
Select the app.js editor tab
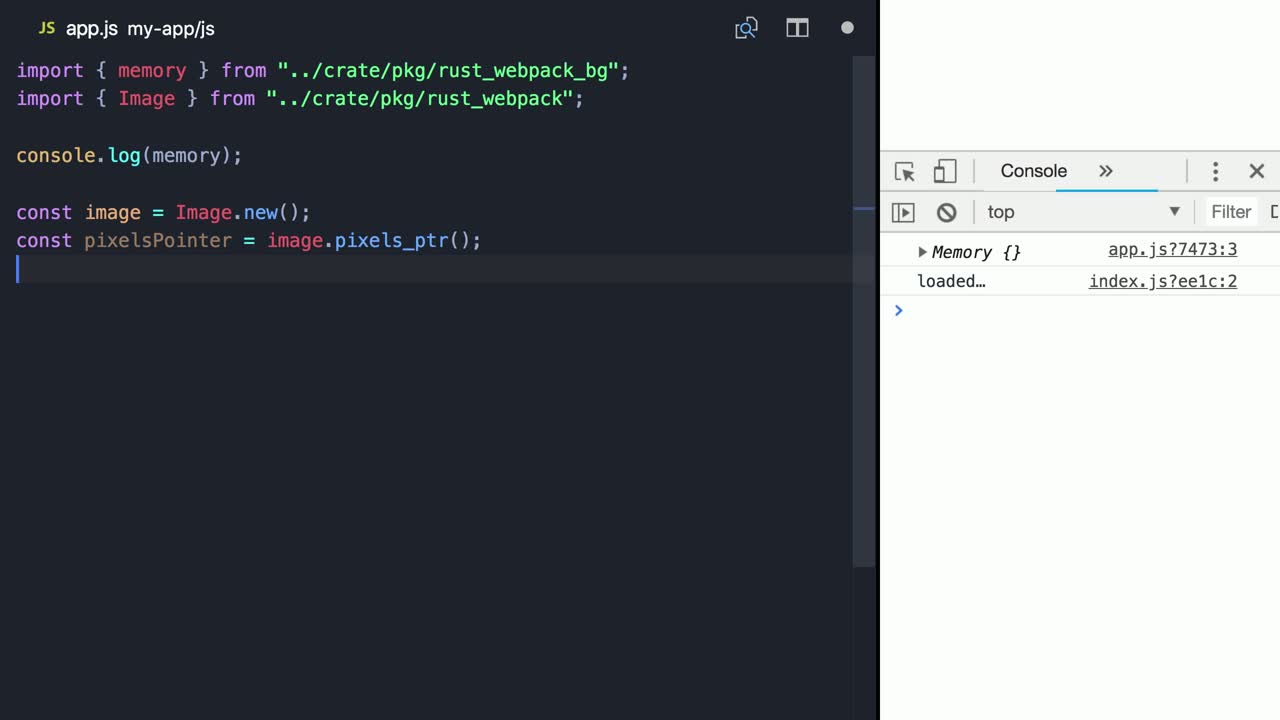pyautogui.click(x=92, y=29)
